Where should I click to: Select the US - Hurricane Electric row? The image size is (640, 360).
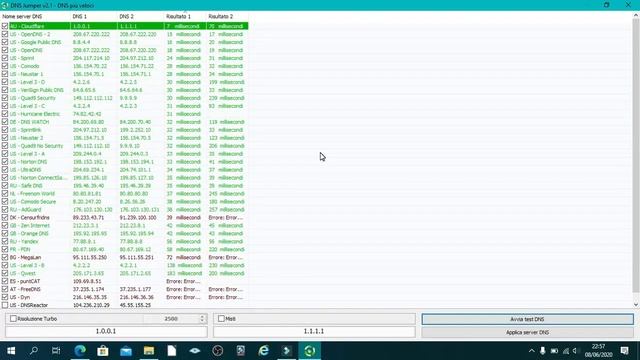pyautogui.click(x=124, y=114)
